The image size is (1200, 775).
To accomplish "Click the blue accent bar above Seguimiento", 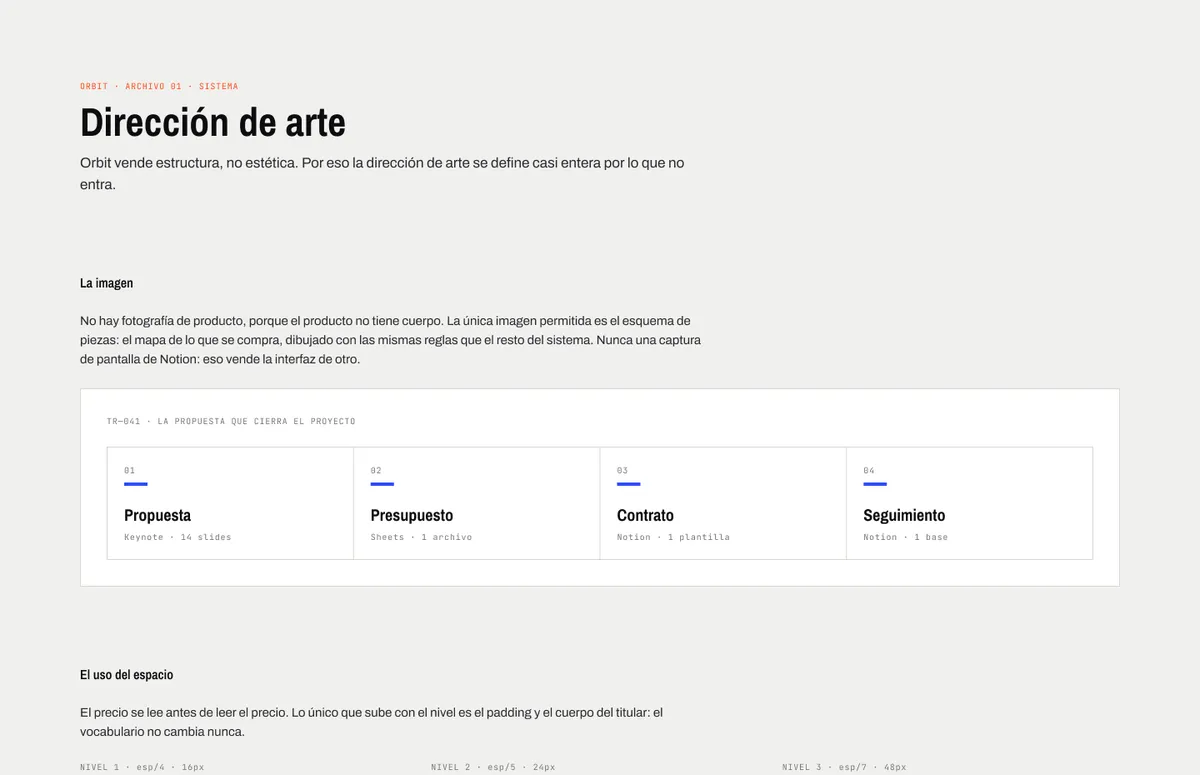I will (x=875, y=484).
